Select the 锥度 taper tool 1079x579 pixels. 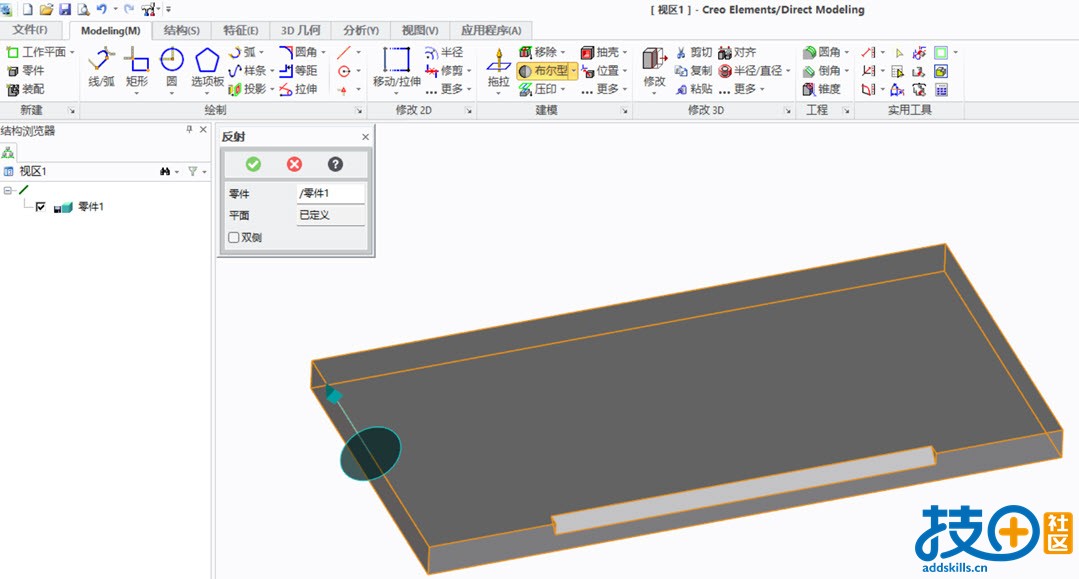coord(822,89)
